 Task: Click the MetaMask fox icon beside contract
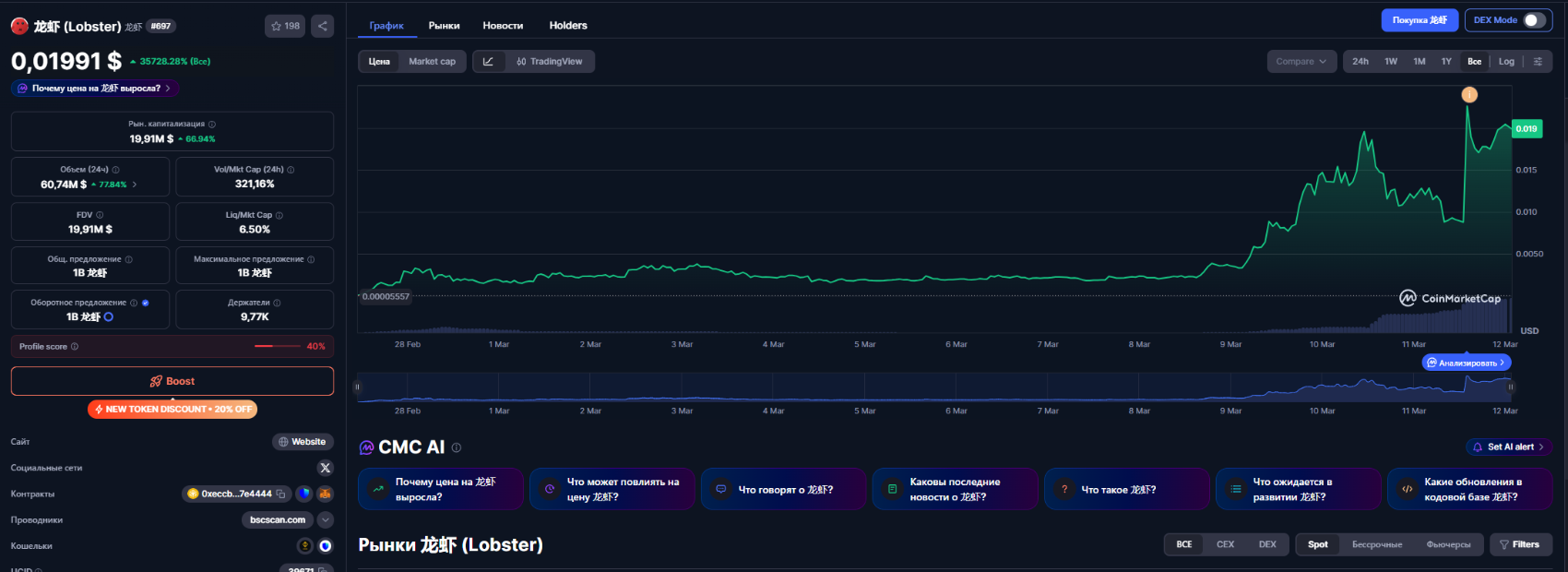pyautogui.click(x=325, y=494)
